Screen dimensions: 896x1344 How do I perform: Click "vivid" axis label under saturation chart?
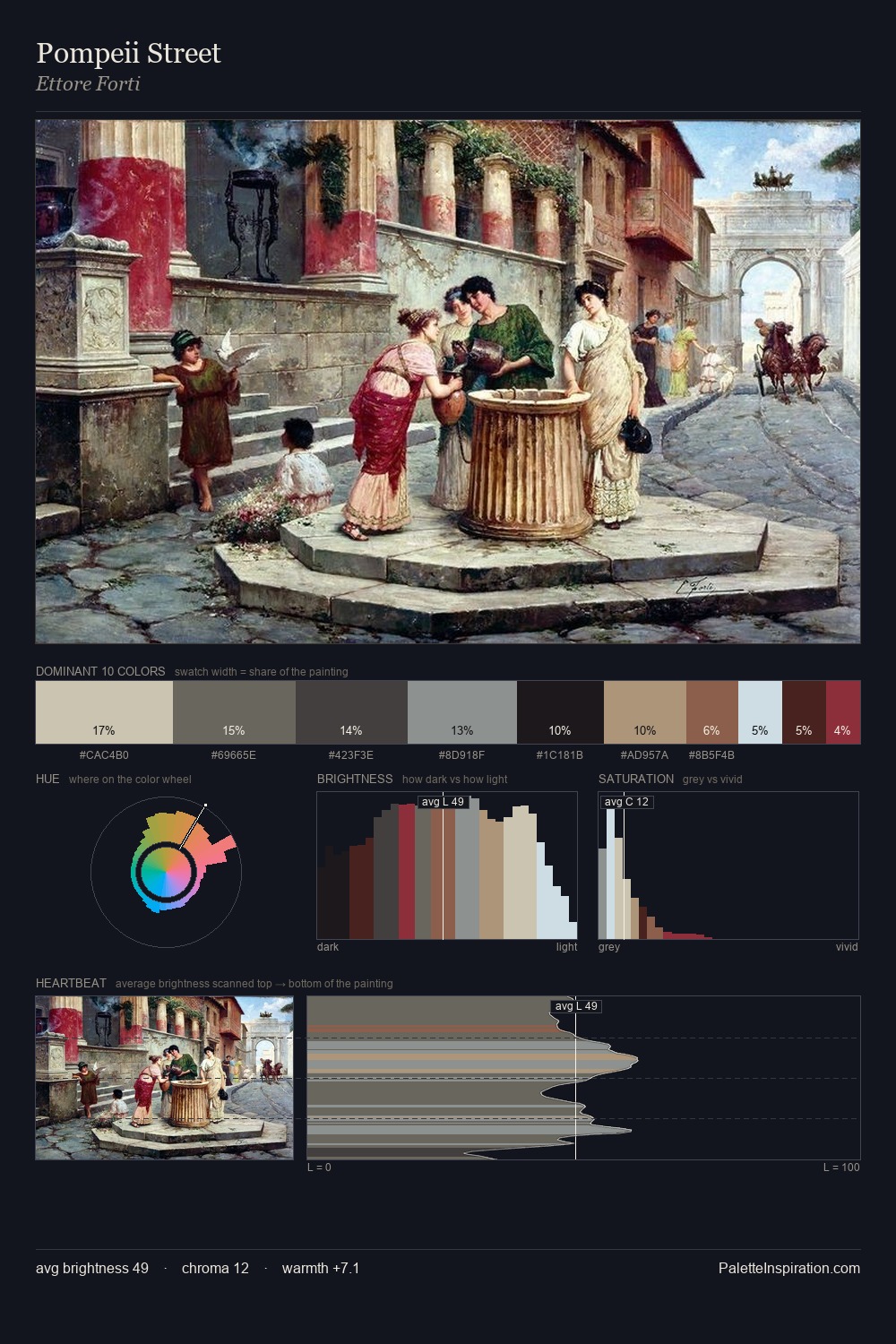point(847,947)
